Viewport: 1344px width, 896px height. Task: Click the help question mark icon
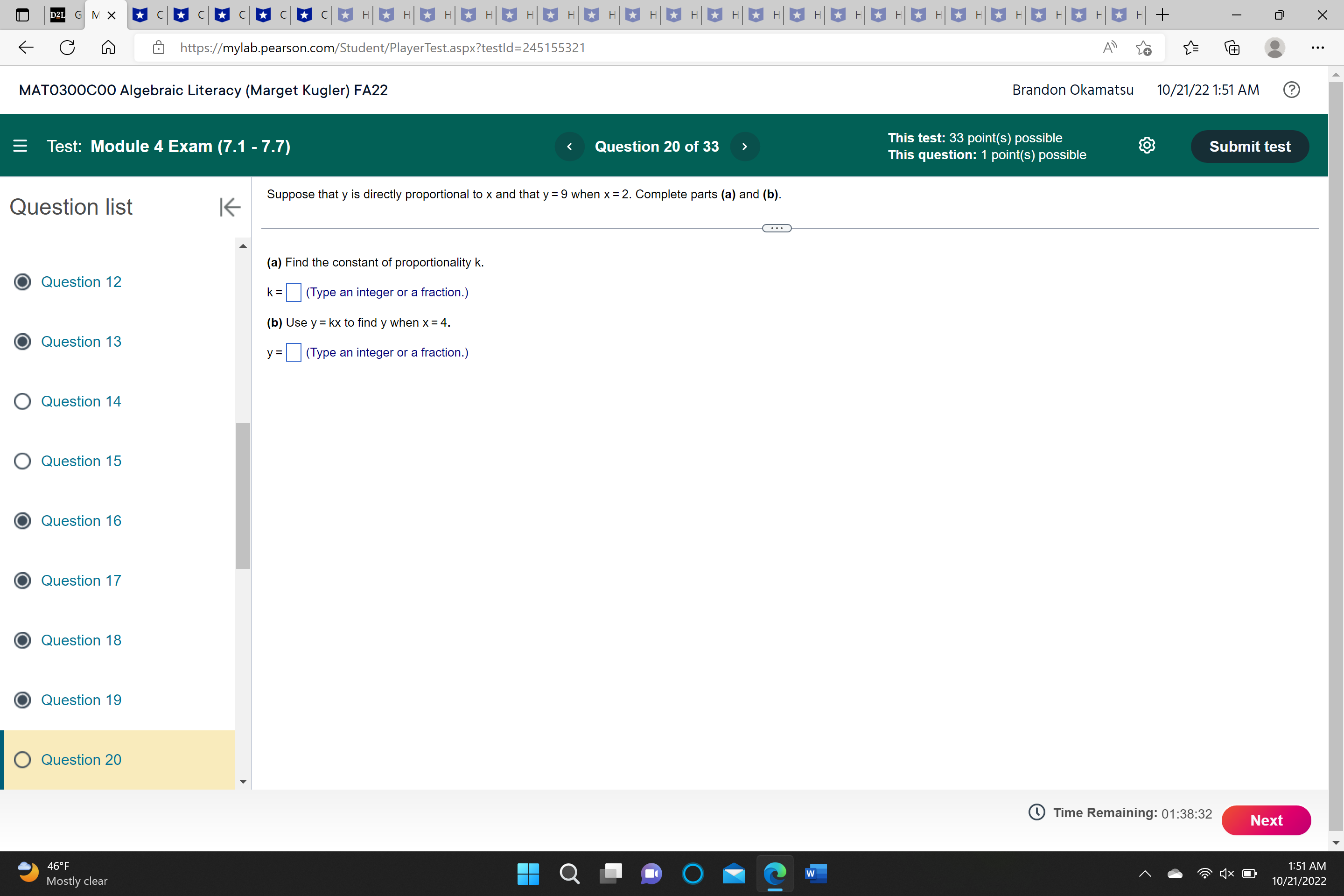click(1291, 90)
